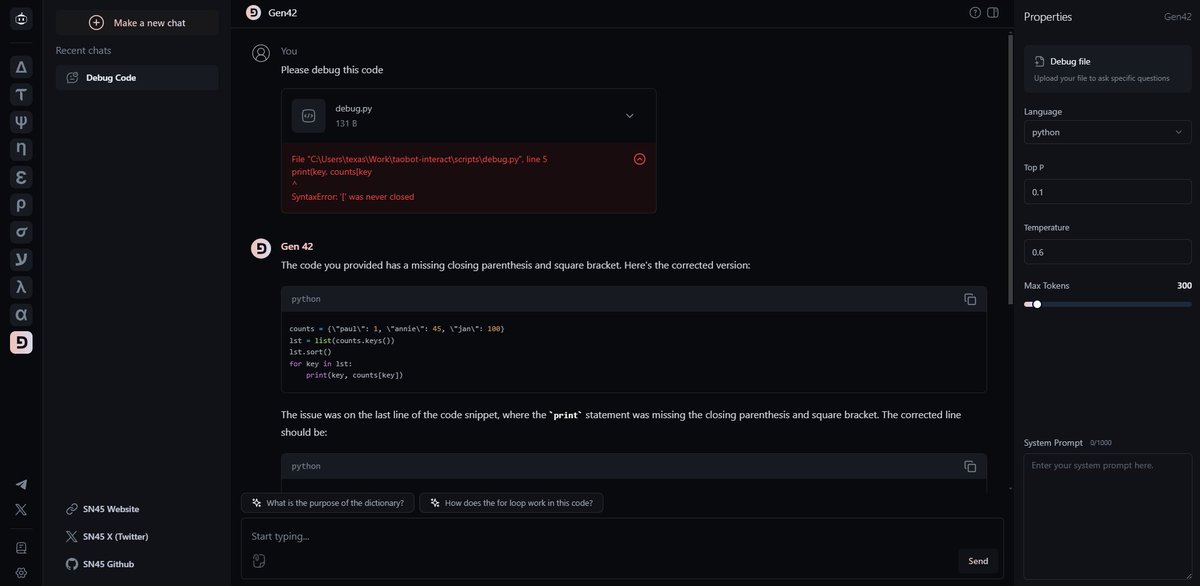Expand the debug.py file chevron
Screen dimensions: 1200x586
point(629,116)
